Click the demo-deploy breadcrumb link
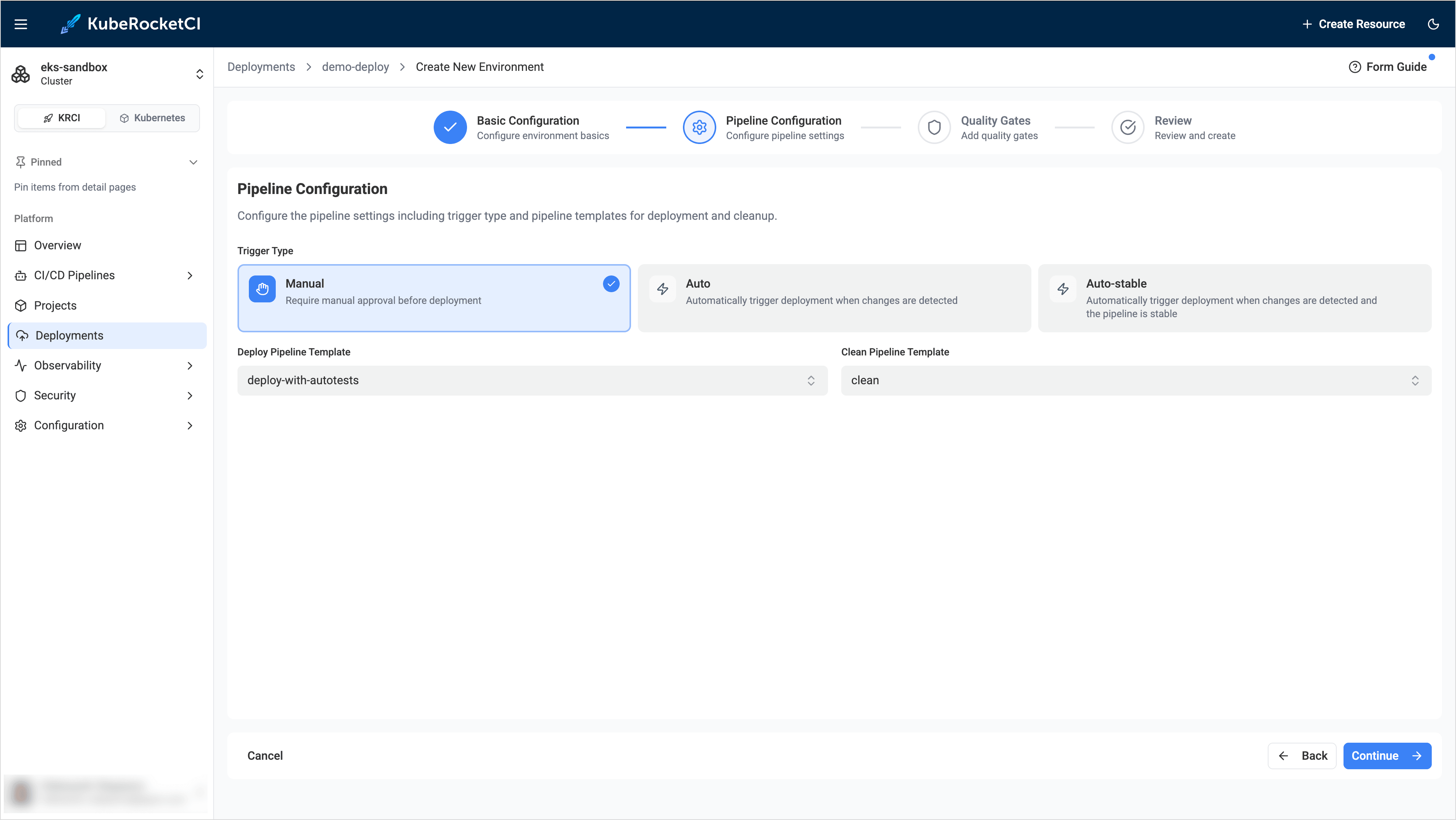This screenshot has height=820, width=1456. [356, 67]
